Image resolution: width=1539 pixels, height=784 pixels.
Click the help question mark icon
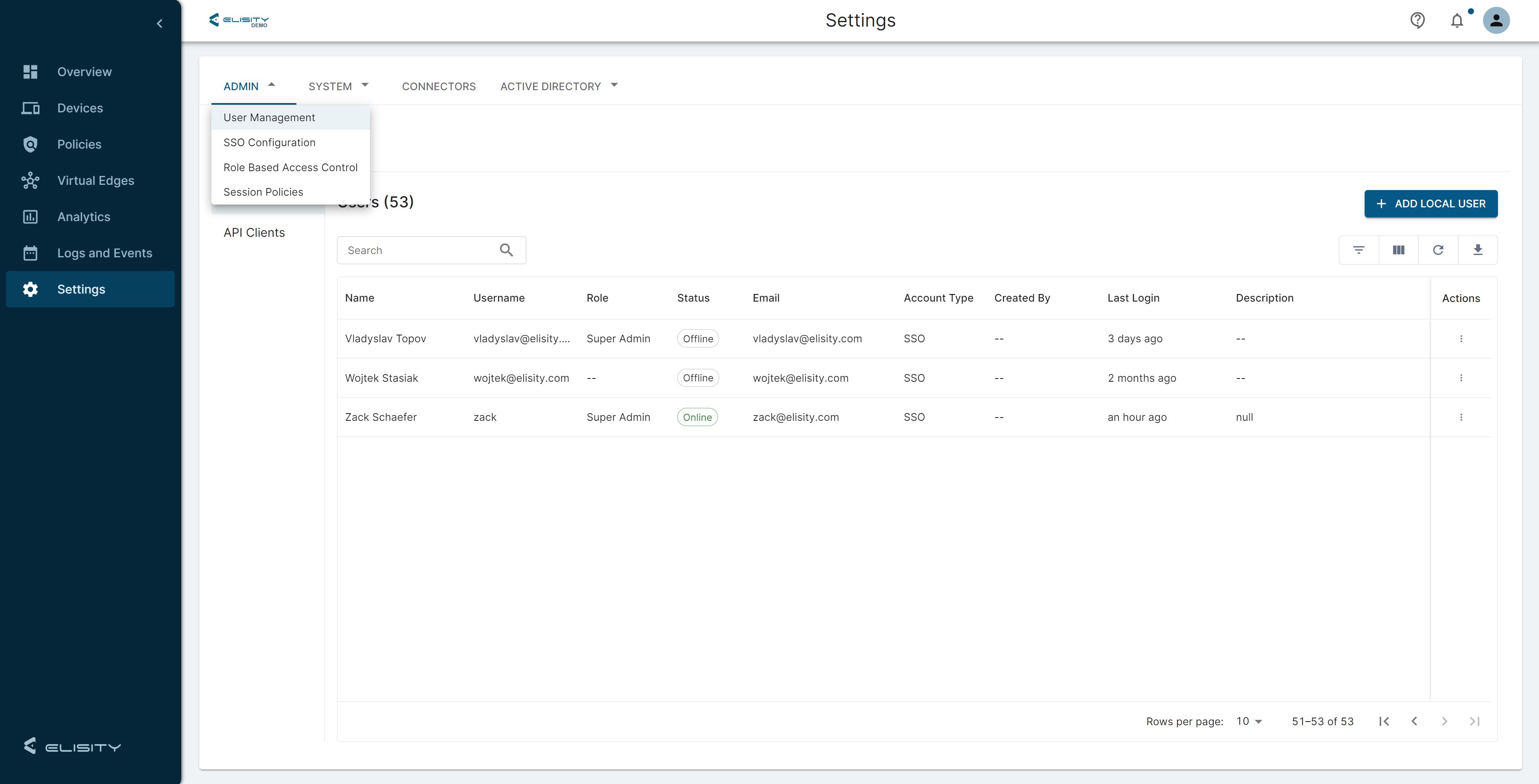[x=1417, y=21]
